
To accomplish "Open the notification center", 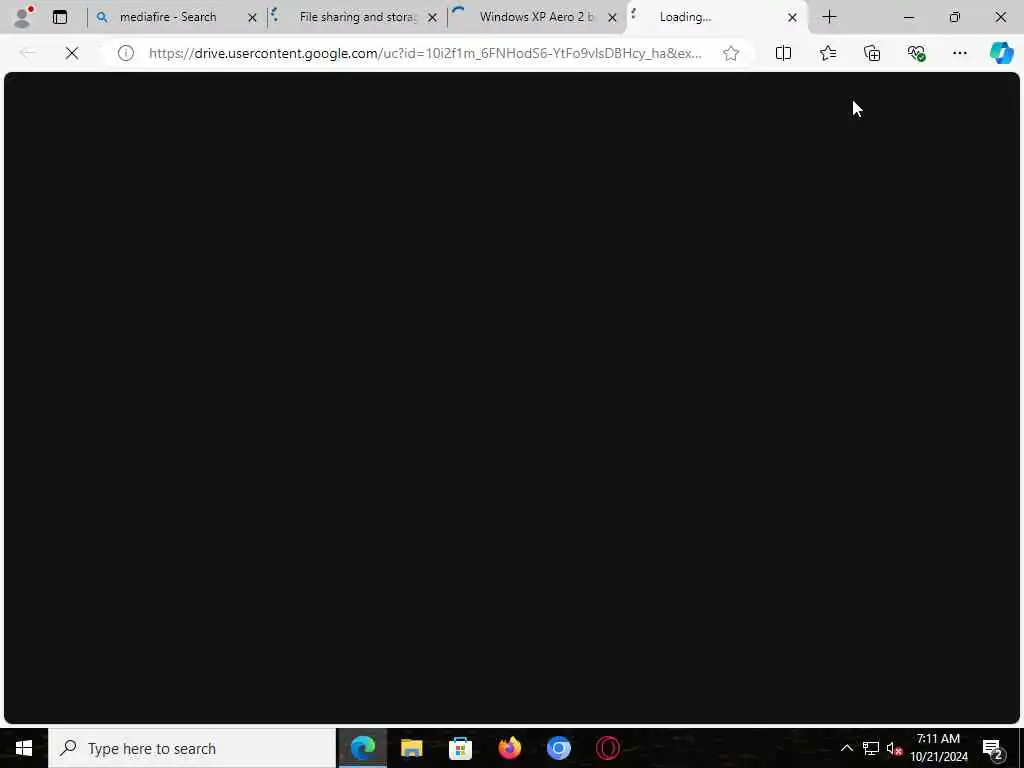I will coord(993,748).
